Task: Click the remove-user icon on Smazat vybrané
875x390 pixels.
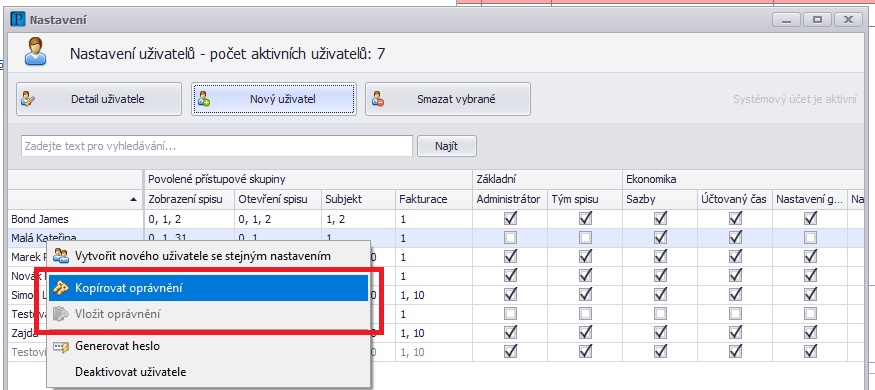Action: (378, 99)
